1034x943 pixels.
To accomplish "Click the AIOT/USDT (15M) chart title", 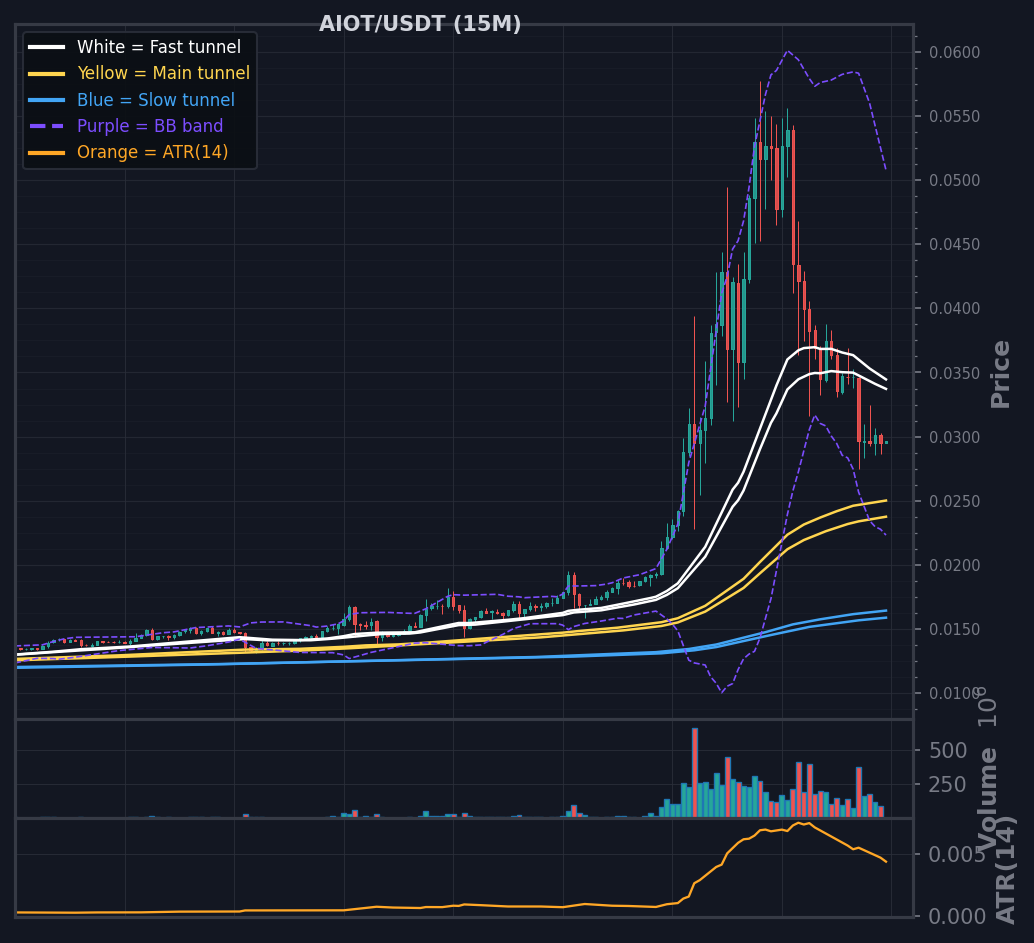I will (420, 24).
